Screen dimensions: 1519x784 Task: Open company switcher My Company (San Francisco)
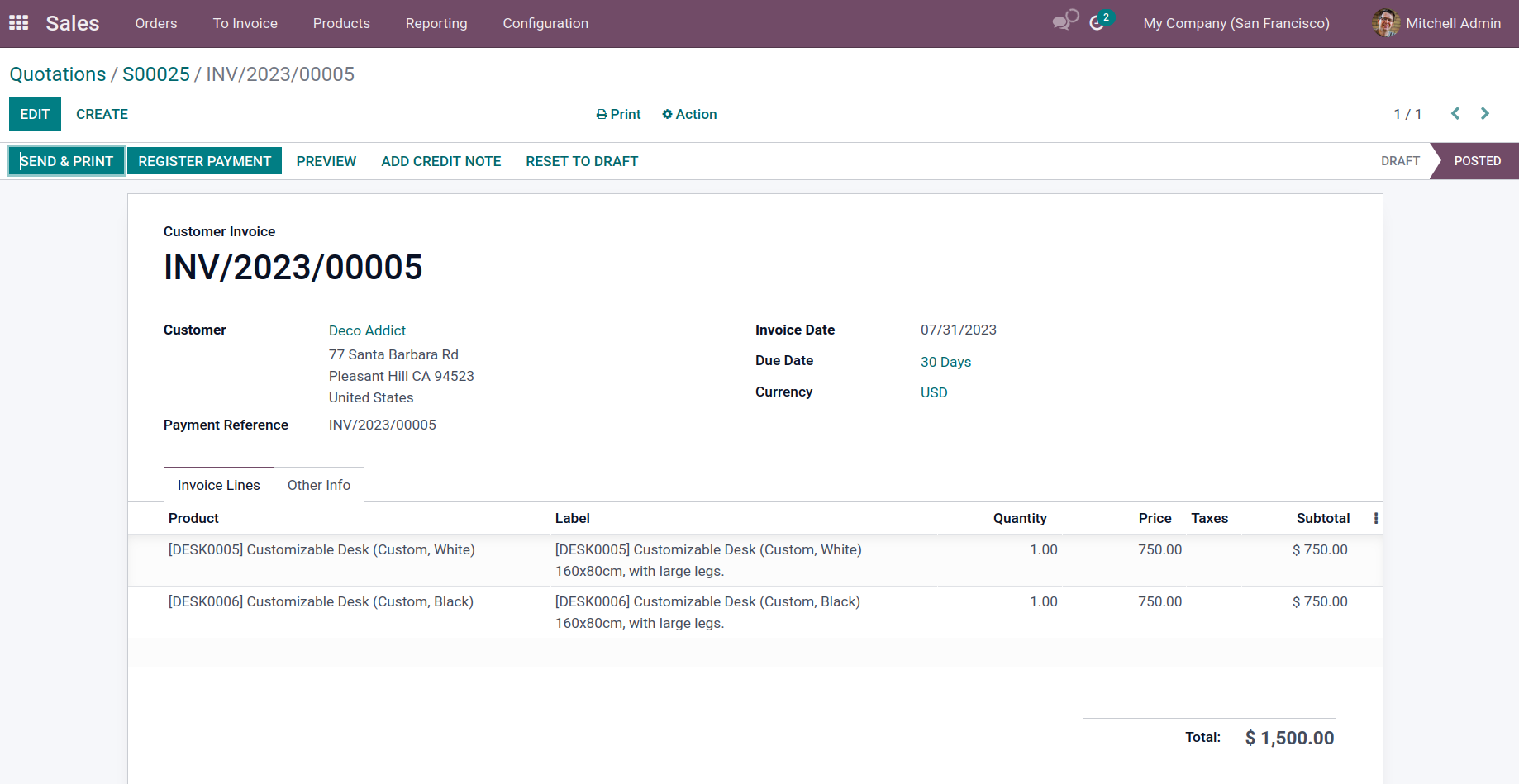coord(1236,23)
